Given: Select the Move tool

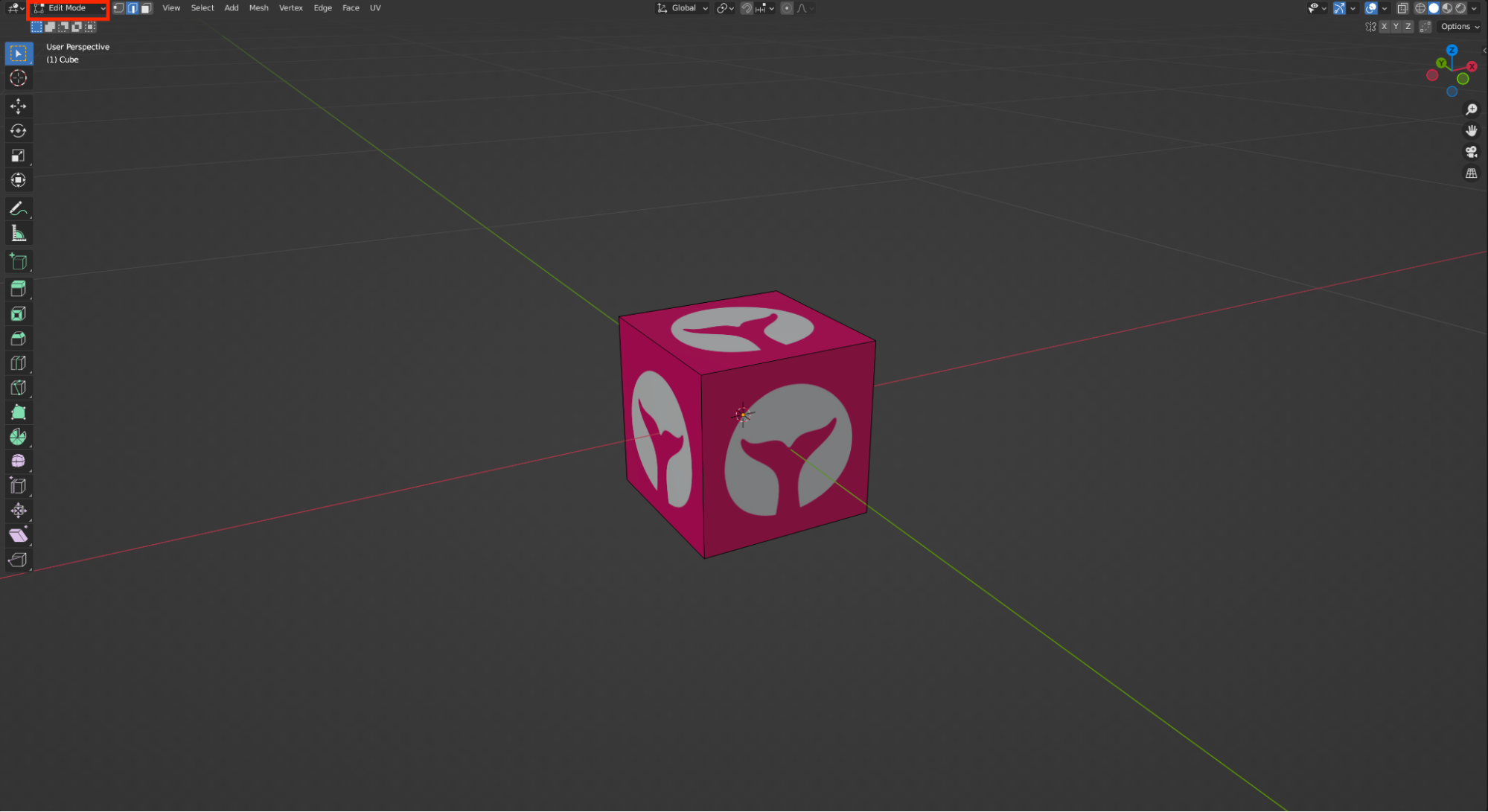Looking at the screenshot, I should (x=18, y=106).
